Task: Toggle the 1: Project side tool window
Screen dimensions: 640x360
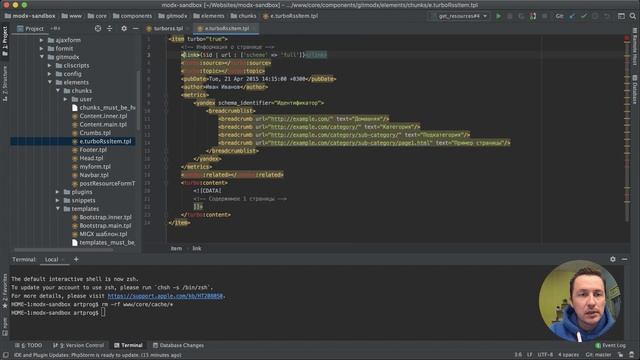Action: click(5, 41)
